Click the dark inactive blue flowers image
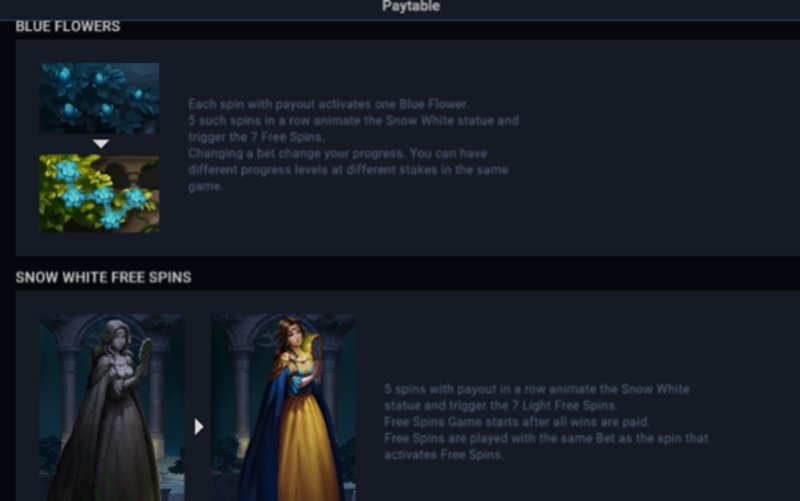 pyautogui.click(x=99, y=98)
